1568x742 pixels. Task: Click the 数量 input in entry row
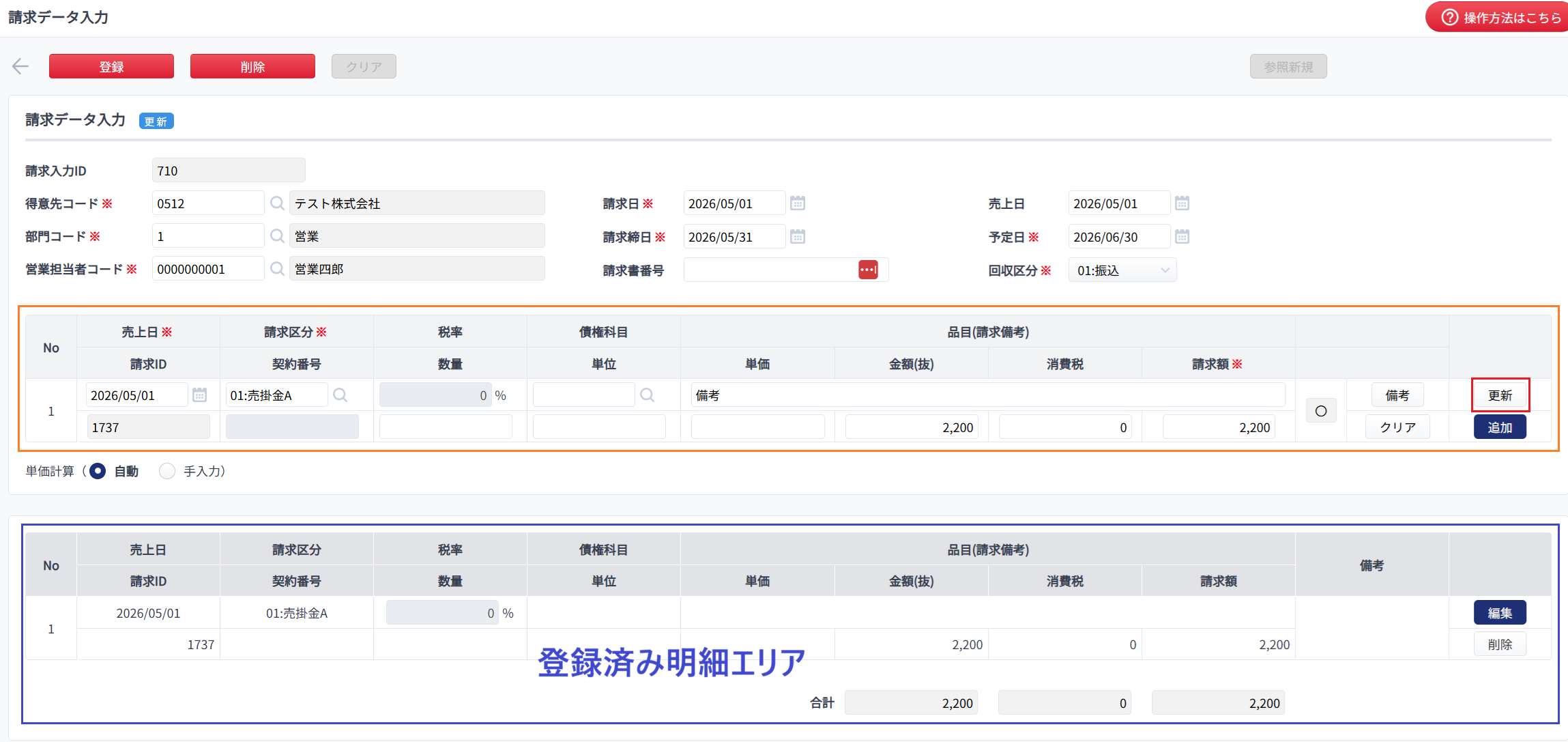[446, 427]
